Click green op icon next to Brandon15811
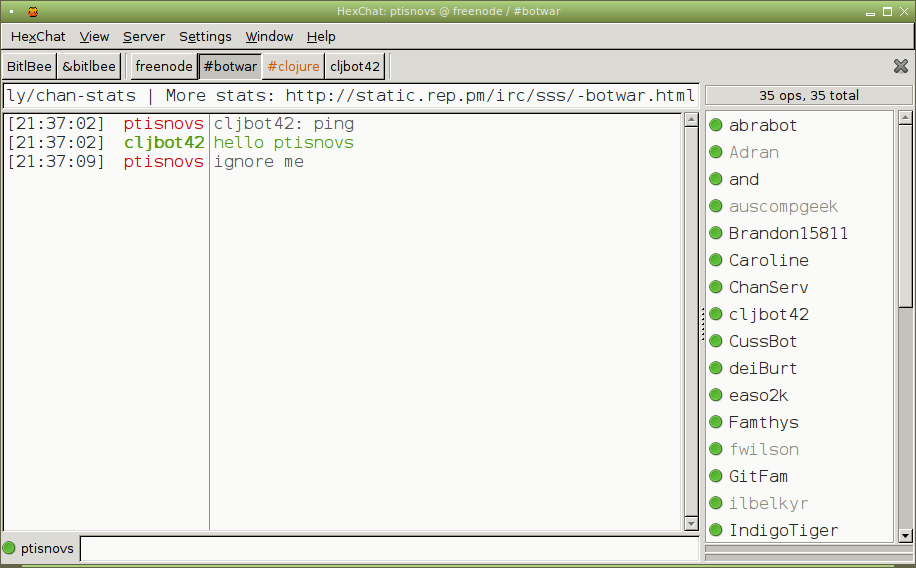The width and height of the screenshot is (916, 568). (716, 233)
